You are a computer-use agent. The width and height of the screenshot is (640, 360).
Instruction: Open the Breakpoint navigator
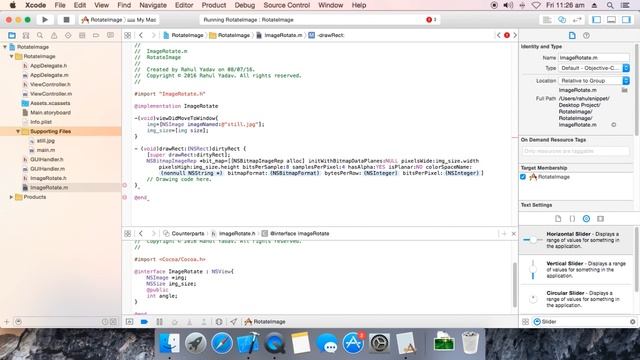(x=96, y=36)
